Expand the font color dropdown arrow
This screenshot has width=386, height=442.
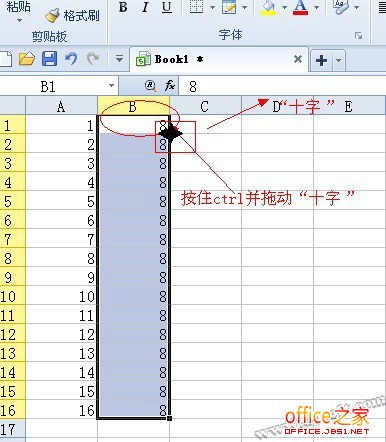click(316, 7)
